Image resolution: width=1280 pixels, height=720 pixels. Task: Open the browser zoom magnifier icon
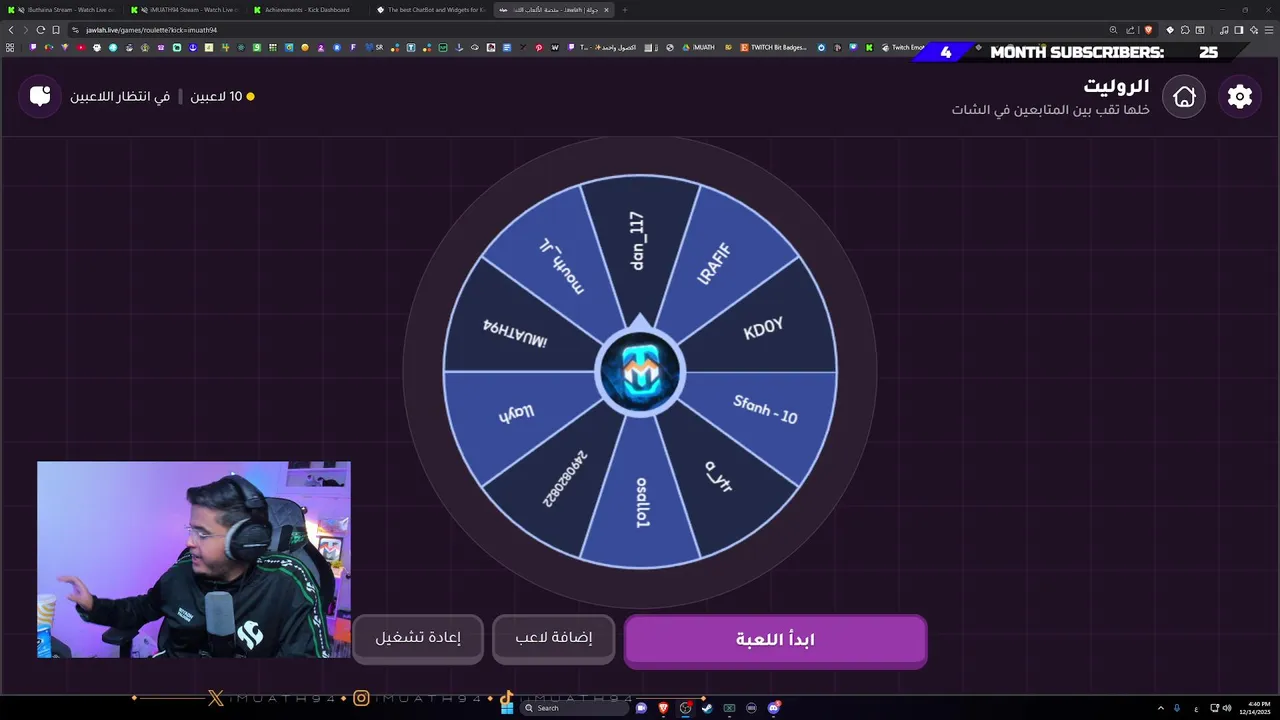(1113, 30)
